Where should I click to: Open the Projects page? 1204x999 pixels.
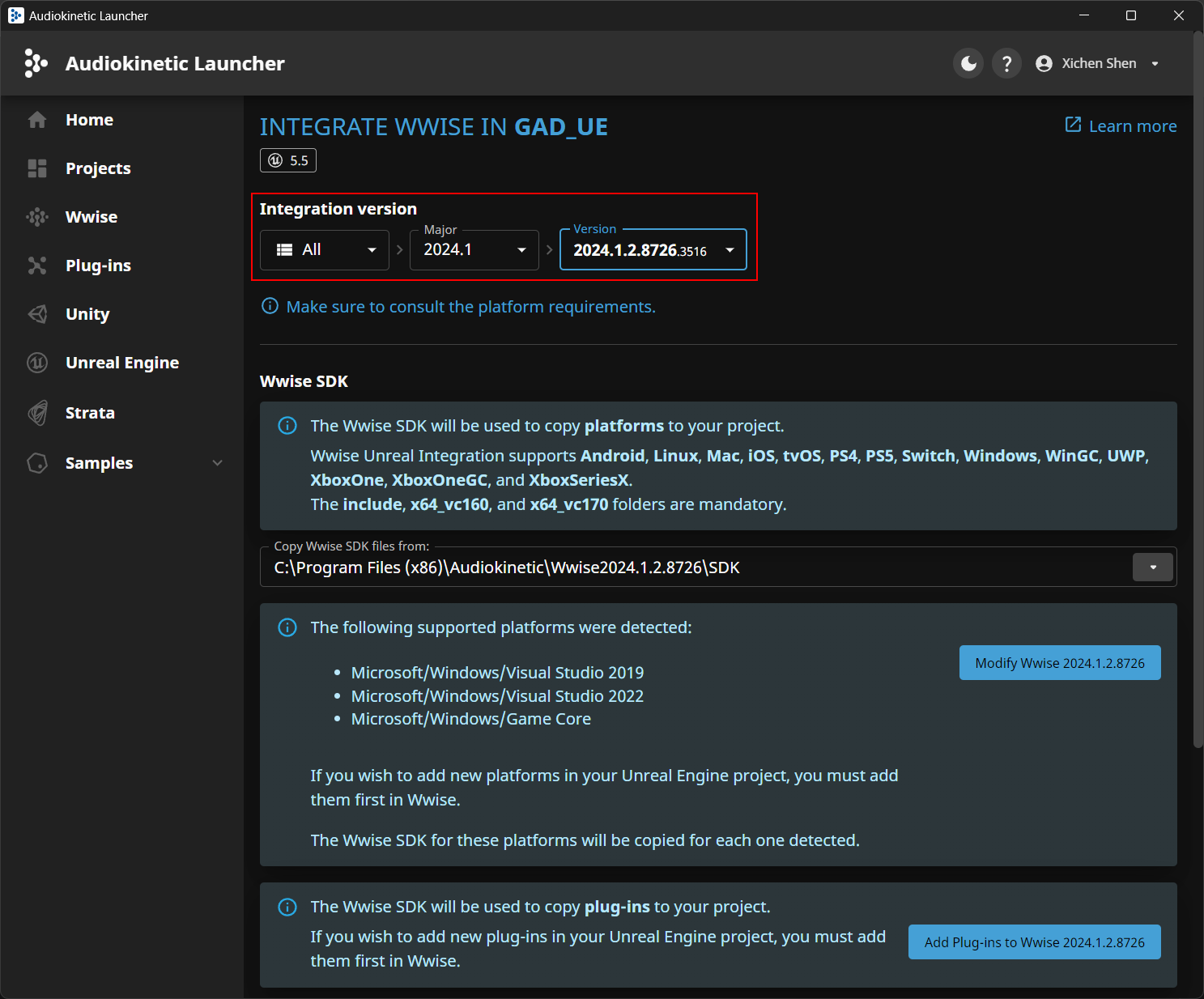(98, 168)
